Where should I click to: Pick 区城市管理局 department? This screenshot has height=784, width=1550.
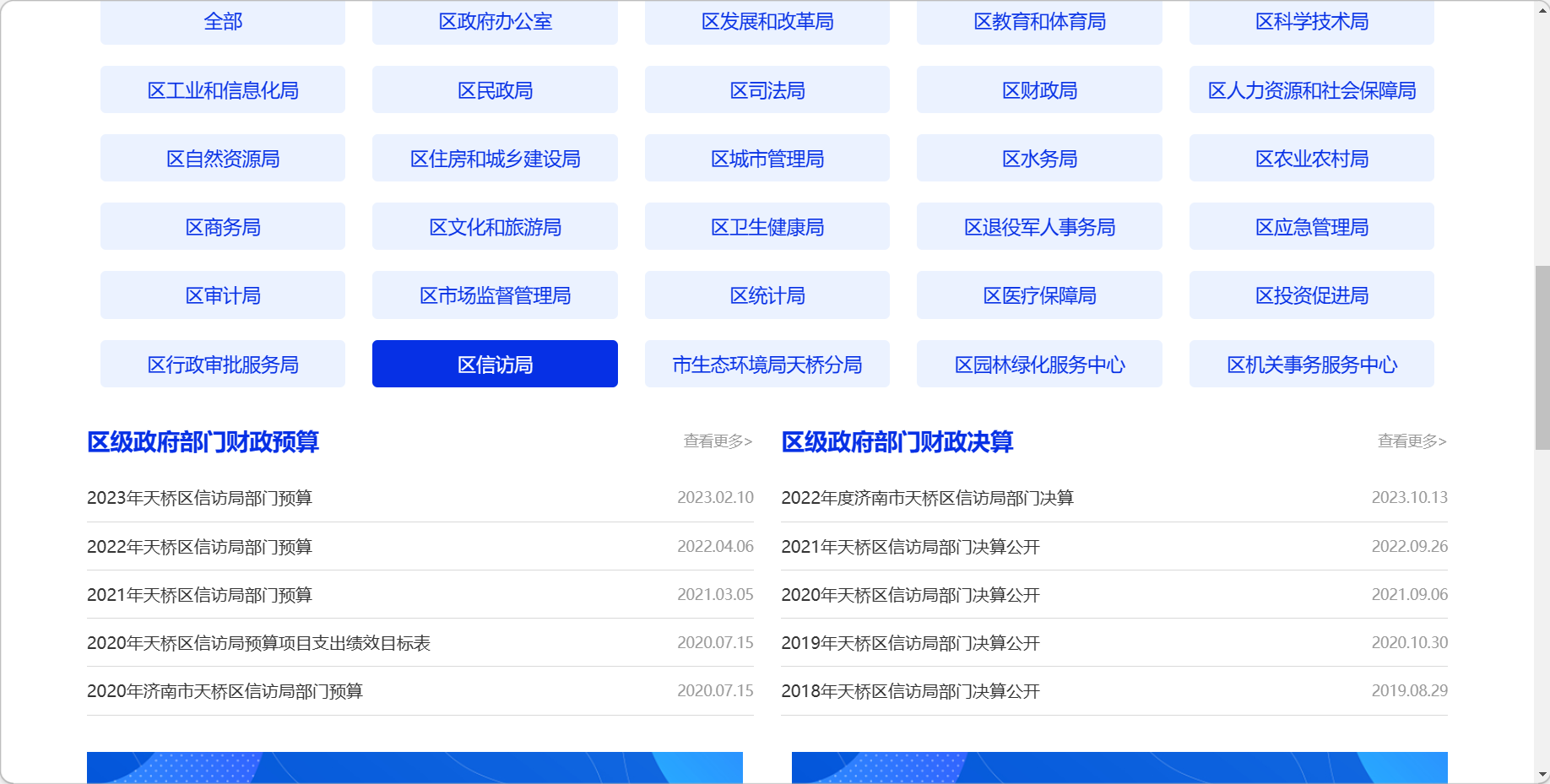767,158
